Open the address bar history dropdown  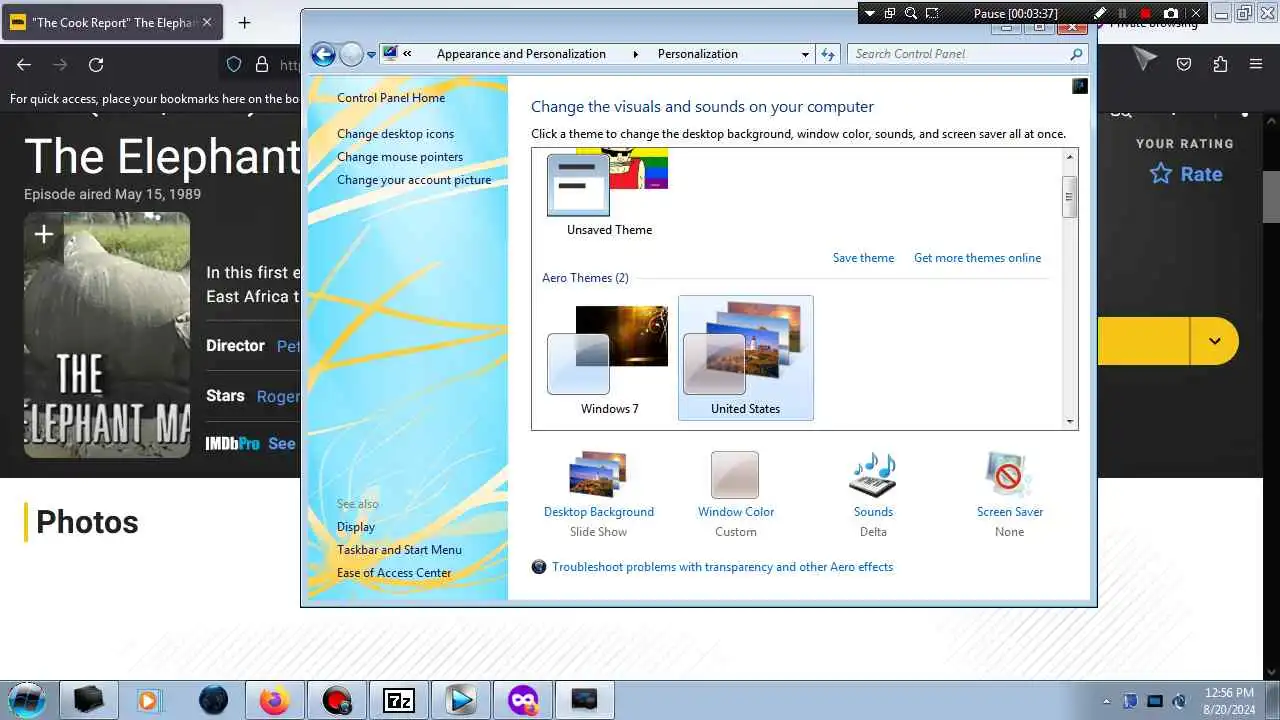[805, 55]
